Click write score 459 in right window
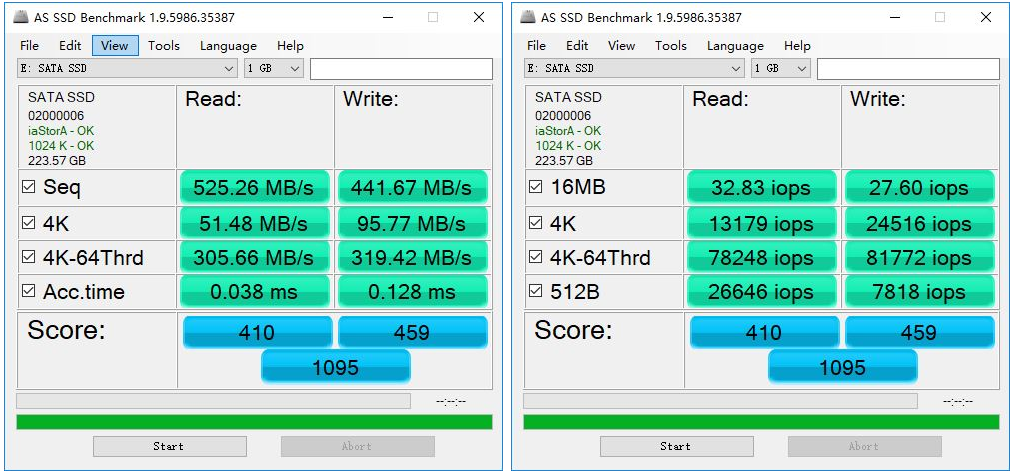The width and height of the screenshot is (1014, 473). pyautogui.click(x=920, y=333)
